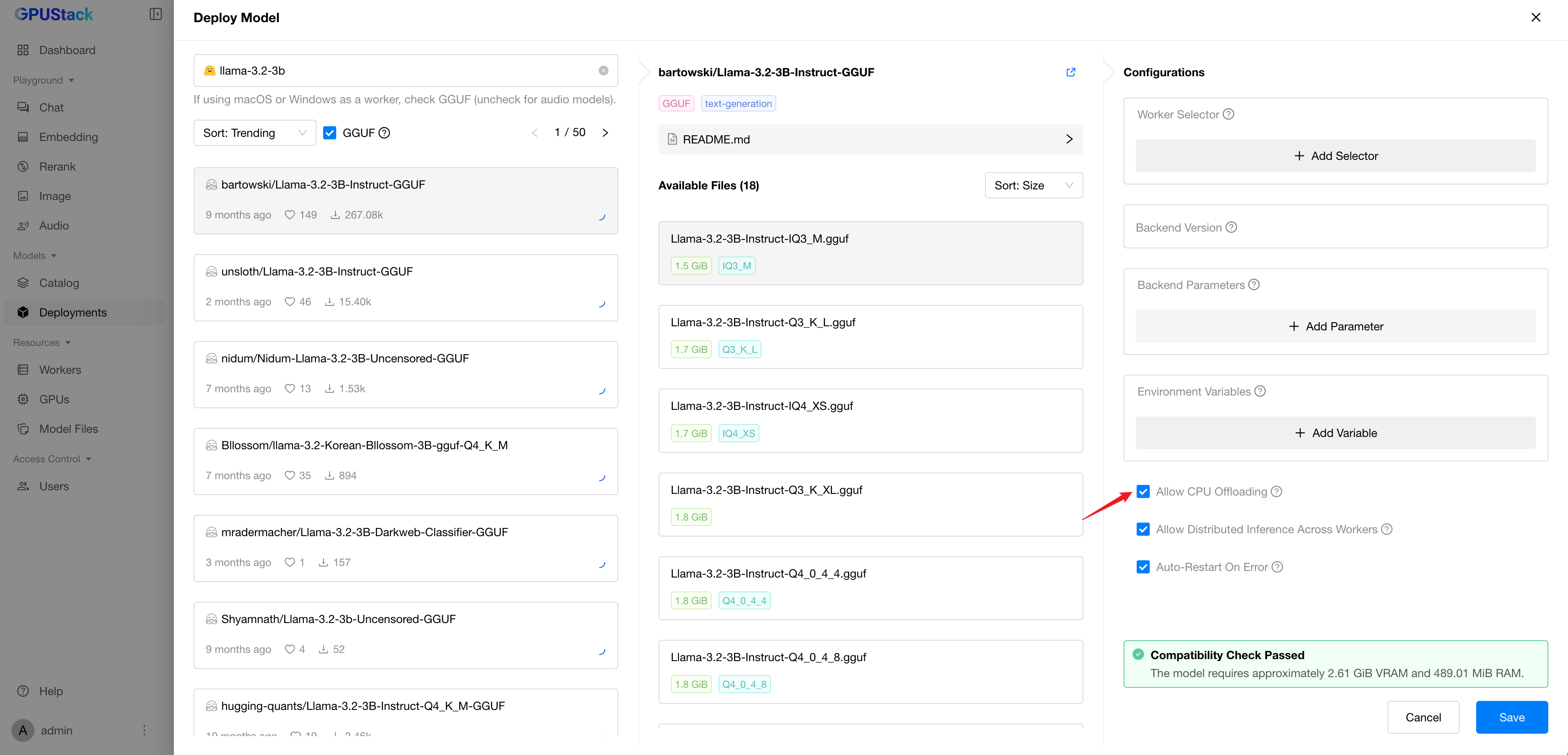This screenshot has width=1568, height=755.
Task: Select Bllossom Korean-Bllossom-3B model card
Action: point(406,461)
